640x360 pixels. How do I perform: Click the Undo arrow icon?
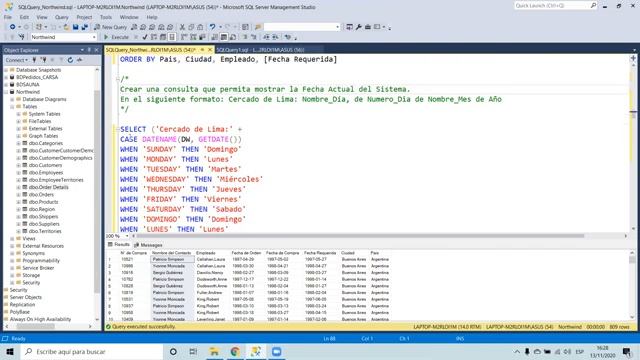[x=212, y=27]
